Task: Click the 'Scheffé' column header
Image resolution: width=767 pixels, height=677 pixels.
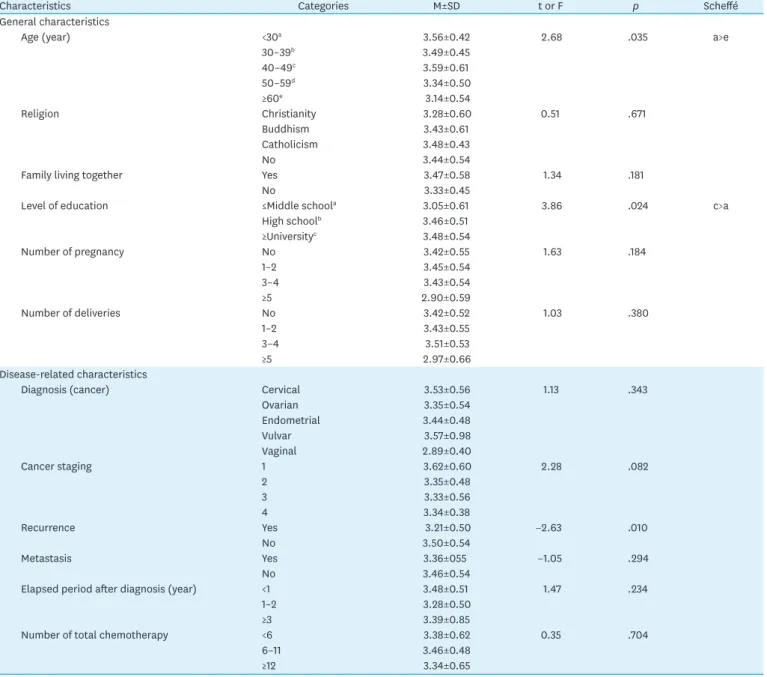Action: click(721, 6)
